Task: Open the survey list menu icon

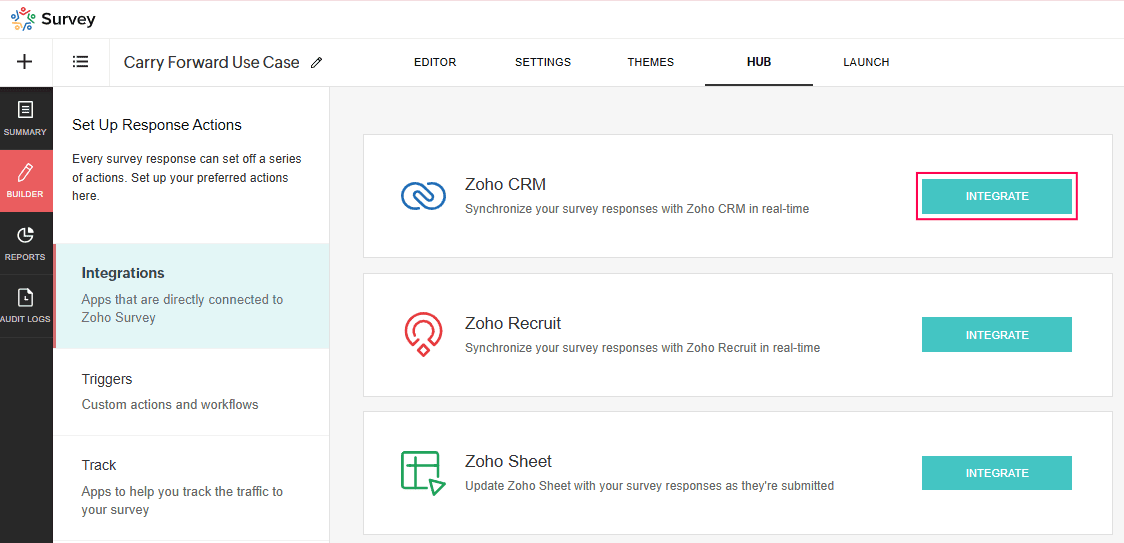Action: (x=81, y=62)
